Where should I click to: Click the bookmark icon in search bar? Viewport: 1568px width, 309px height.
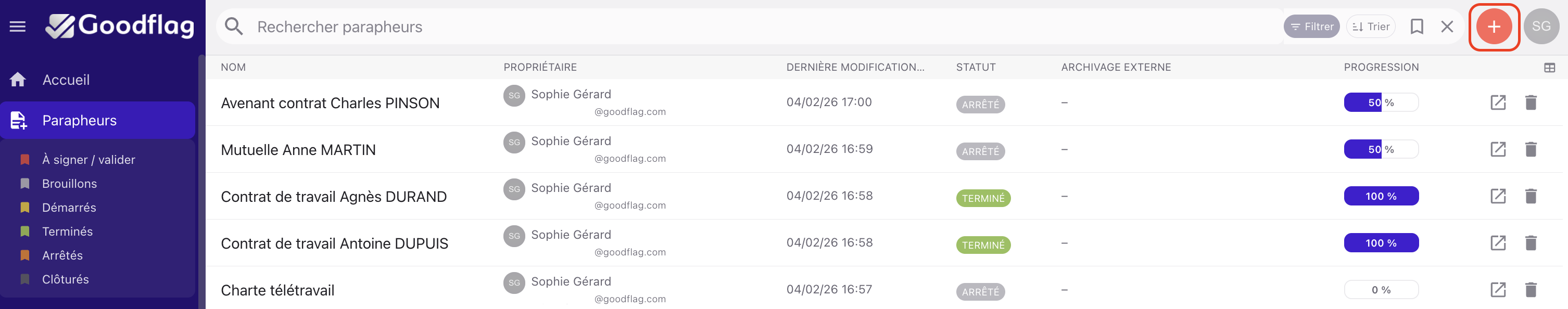pos(1417,27)
